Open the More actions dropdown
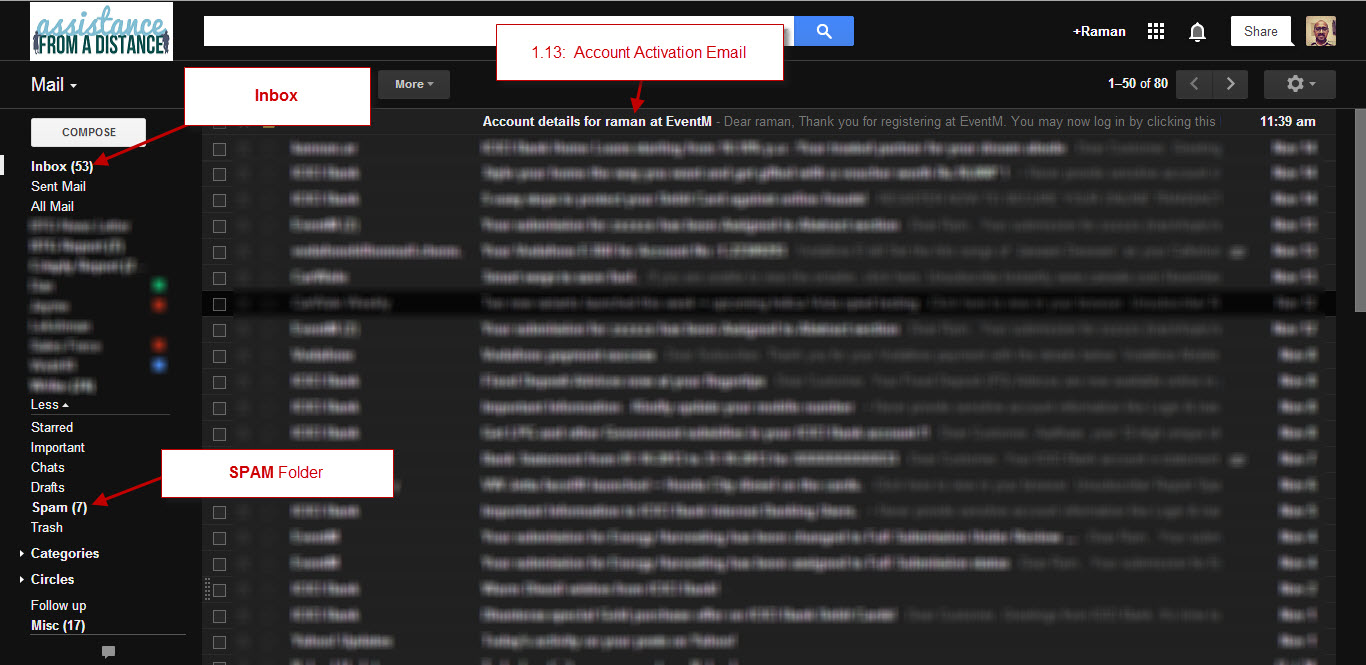The image size is (1366, 665). tap(414, 84)
